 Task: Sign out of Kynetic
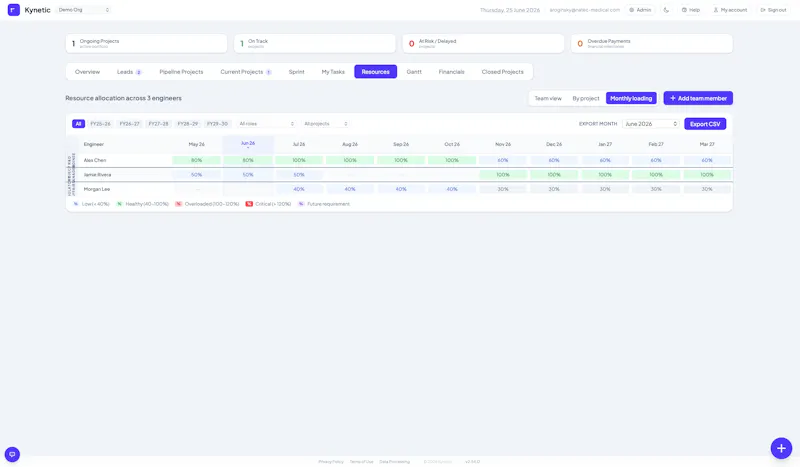[x=773, y=10]
